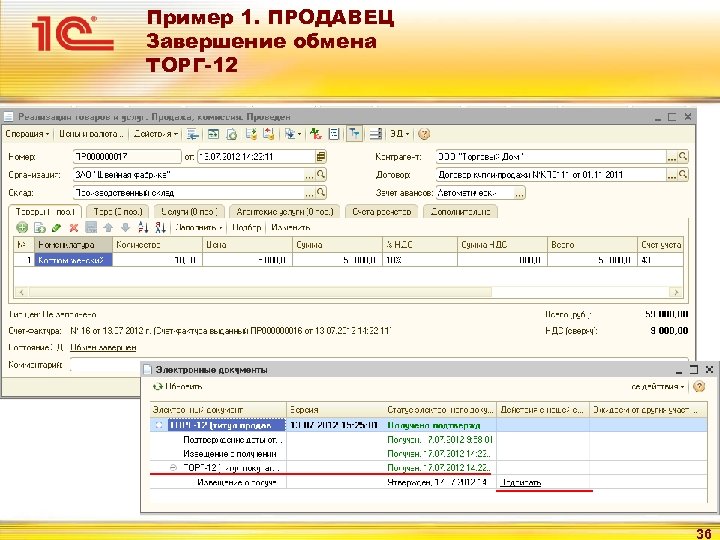Collapse the ТОРГ-12 титул продавца row
The width and height of the screenshot is (720, 540).
[159, 425]
